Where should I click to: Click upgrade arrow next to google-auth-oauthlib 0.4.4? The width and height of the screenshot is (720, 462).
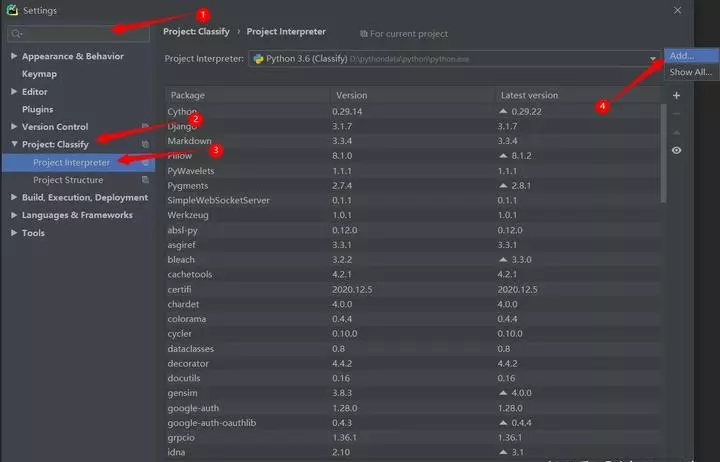[x=503, y=423]
